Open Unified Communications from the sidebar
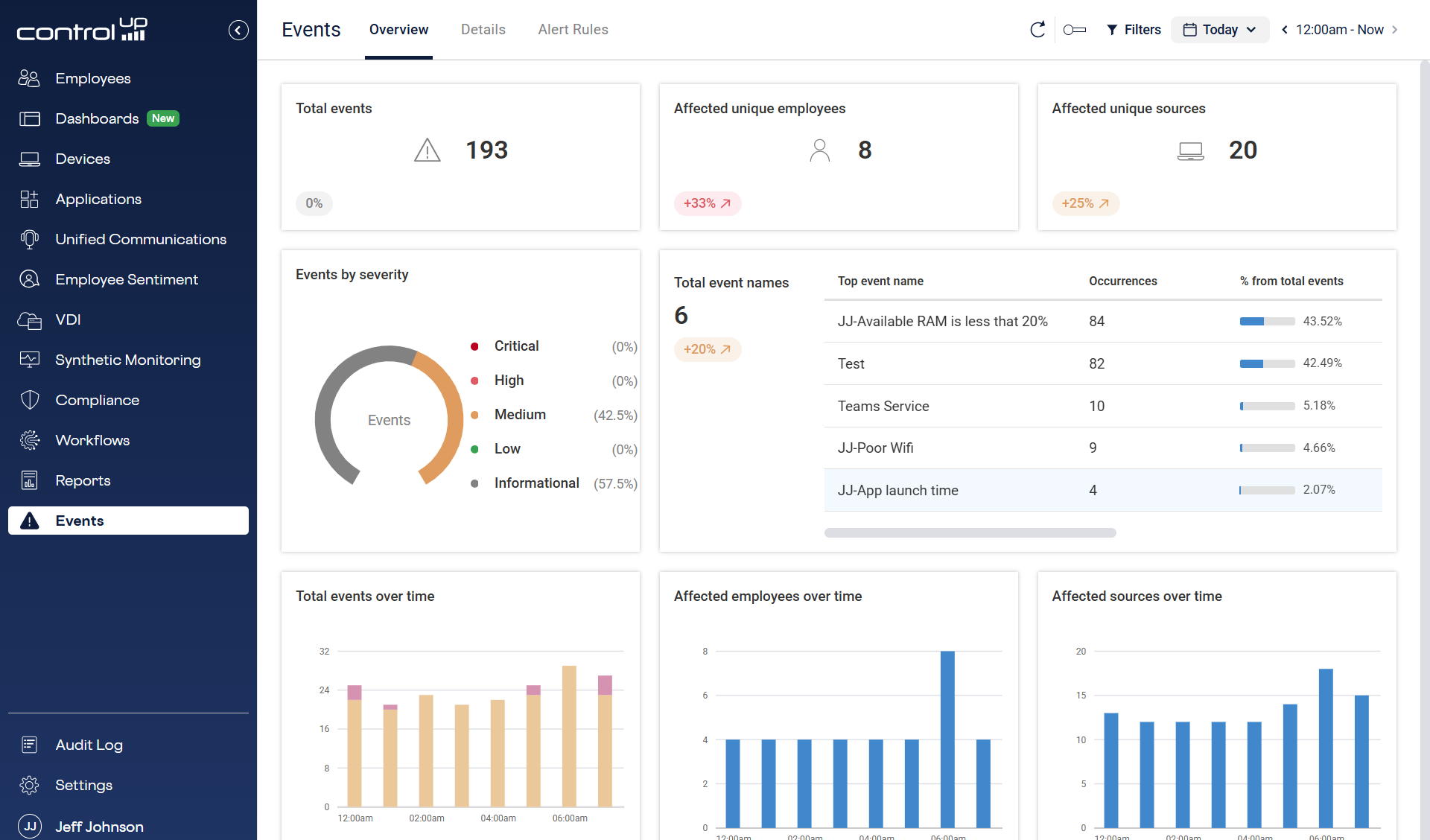This screenshot has height=840, width=1430. [141, 239]
